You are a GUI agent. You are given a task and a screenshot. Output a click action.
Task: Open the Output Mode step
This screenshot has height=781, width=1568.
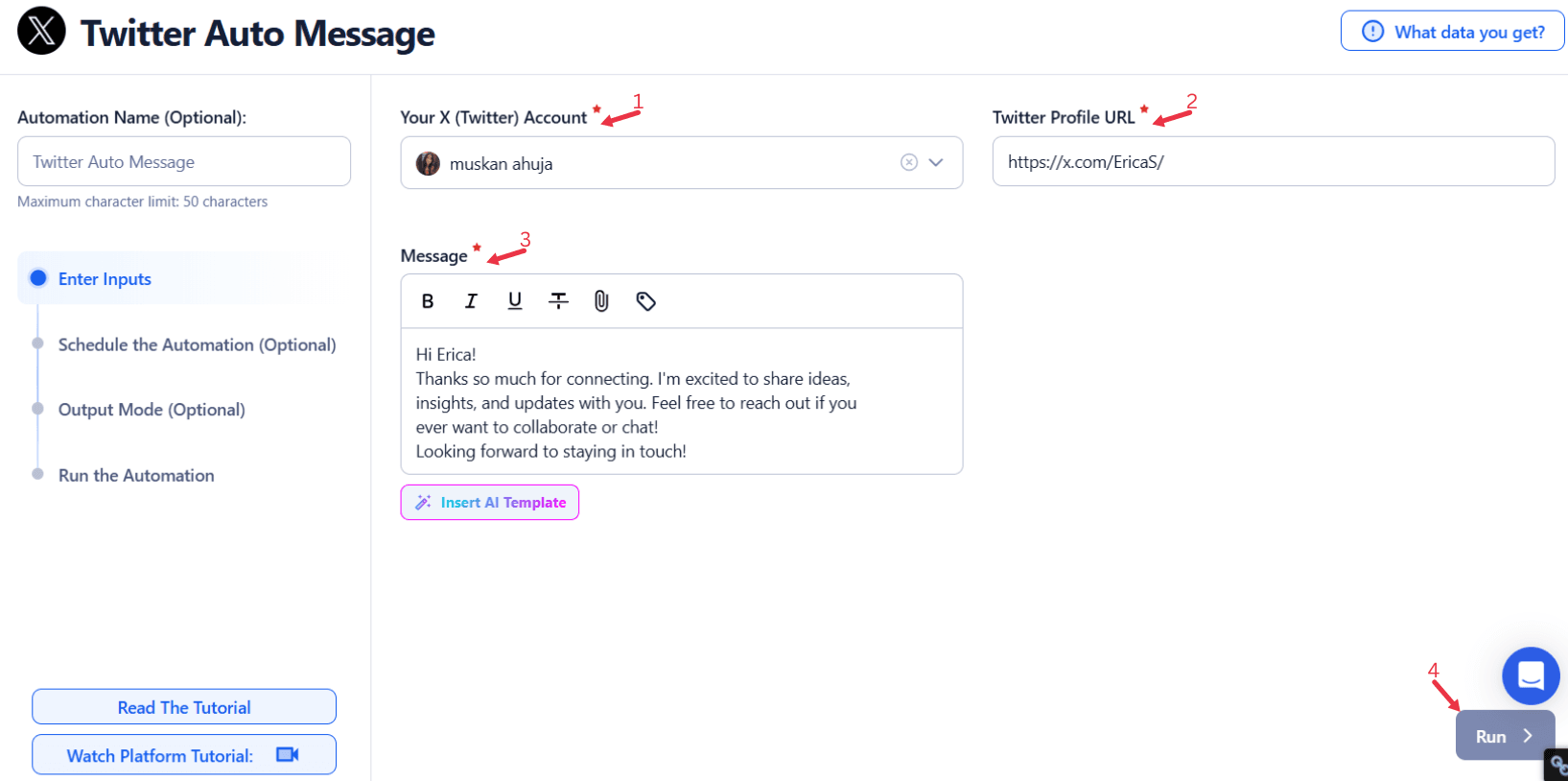coord(152,410)
